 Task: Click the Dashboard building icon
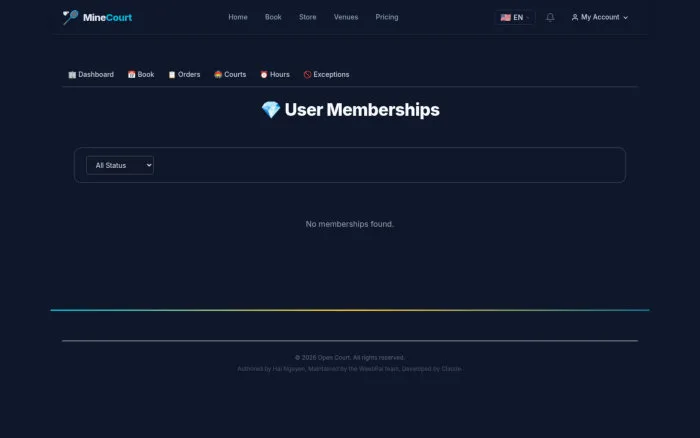coord(72,75)
